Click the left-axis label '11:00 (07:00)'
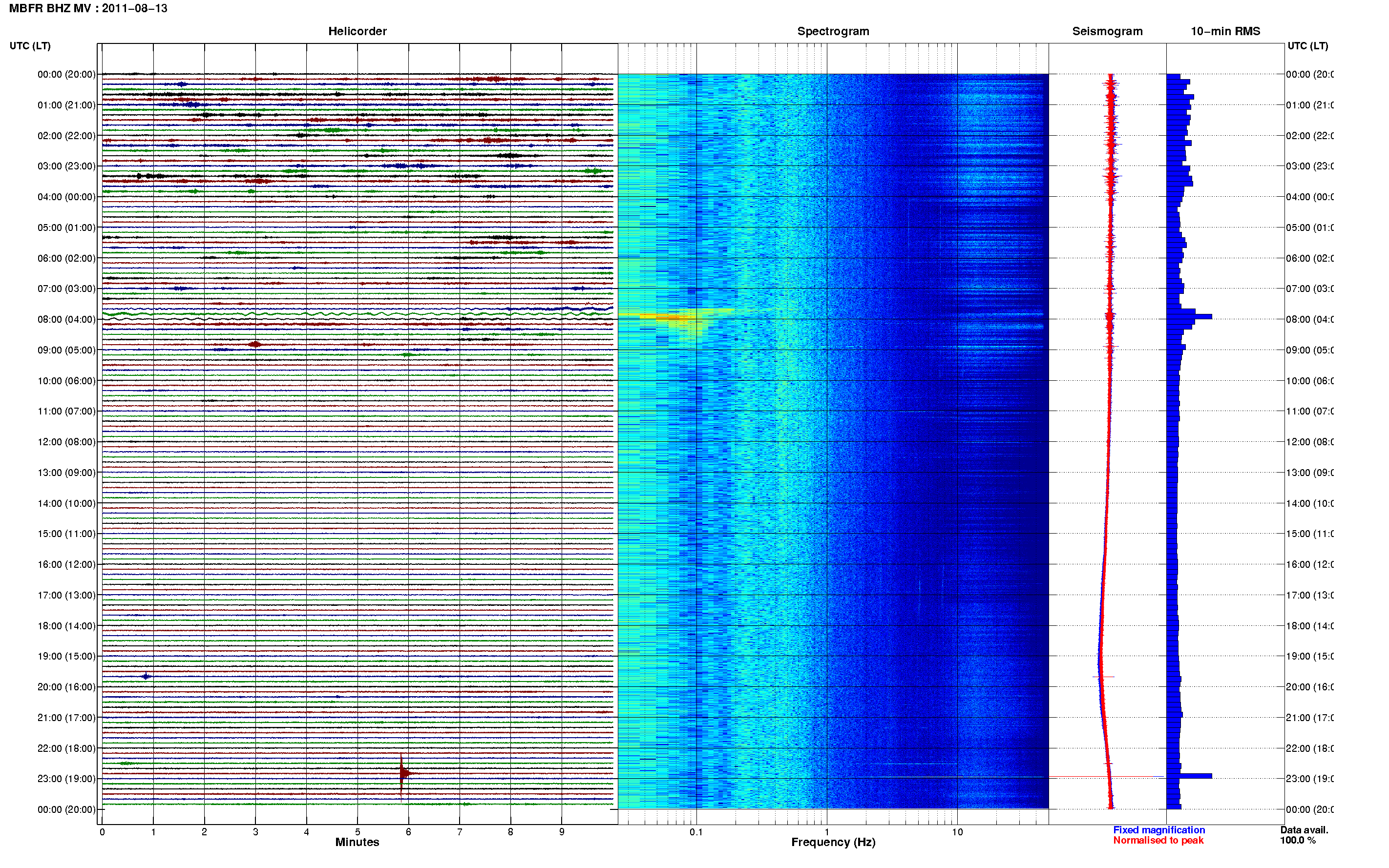Image resolution: width=1389 pixels, height=868 pixels. pyautogui.click(x=66, y=412)
